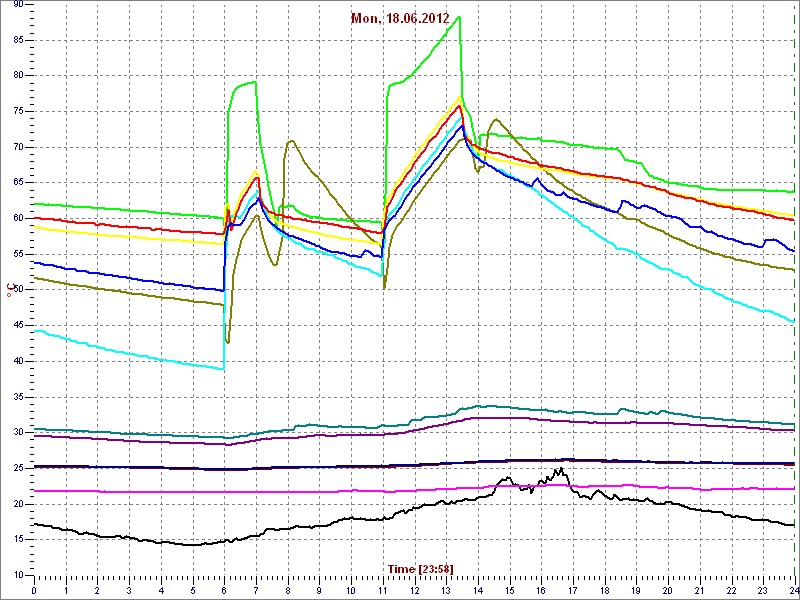The height and width of the screenshot is (600, 800).
Task: Click the magenta line above hour 12
Action: [x=415, y=489]
